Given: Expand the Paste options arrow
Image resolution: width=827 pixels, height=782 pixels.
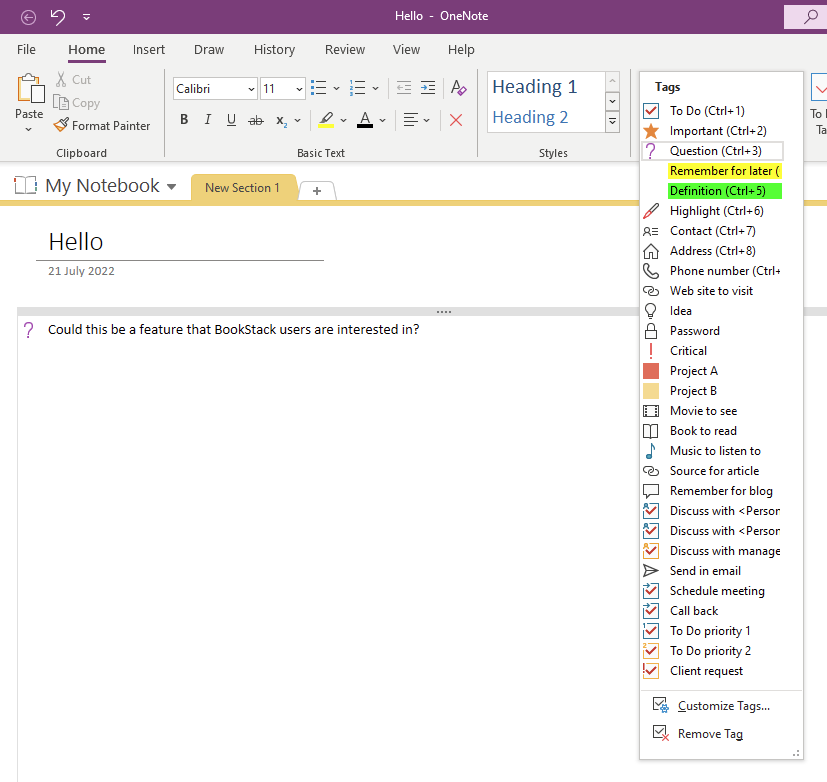Looking at the screenshot, I should pyautogui.click(x=28, y=129).
